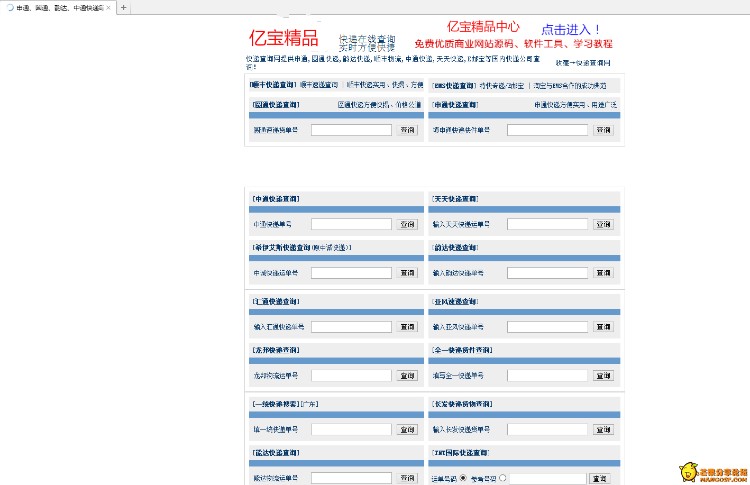Click the 亿宝精品 red logo

tap(284, 38)
